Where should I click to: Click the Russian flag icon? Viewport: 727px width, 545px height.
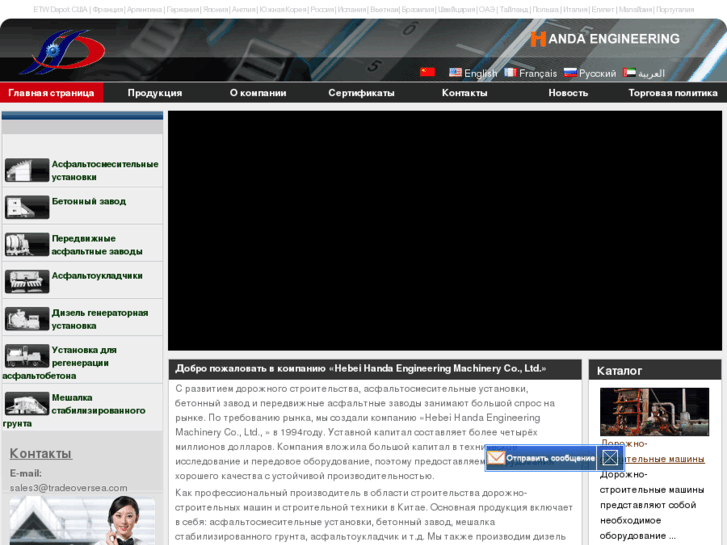[x=570, y=72]
